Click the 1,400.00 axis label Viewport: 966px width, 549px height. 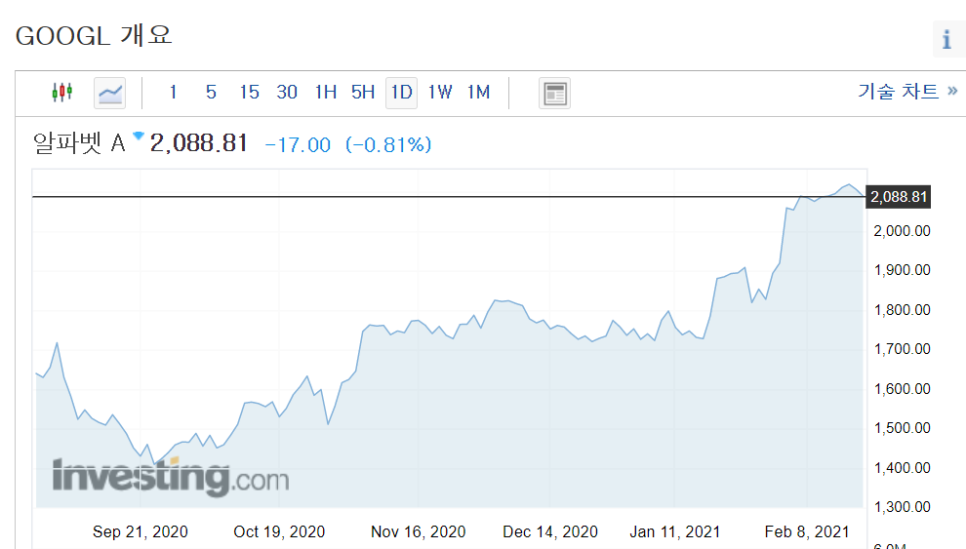[x=902, y=468]
